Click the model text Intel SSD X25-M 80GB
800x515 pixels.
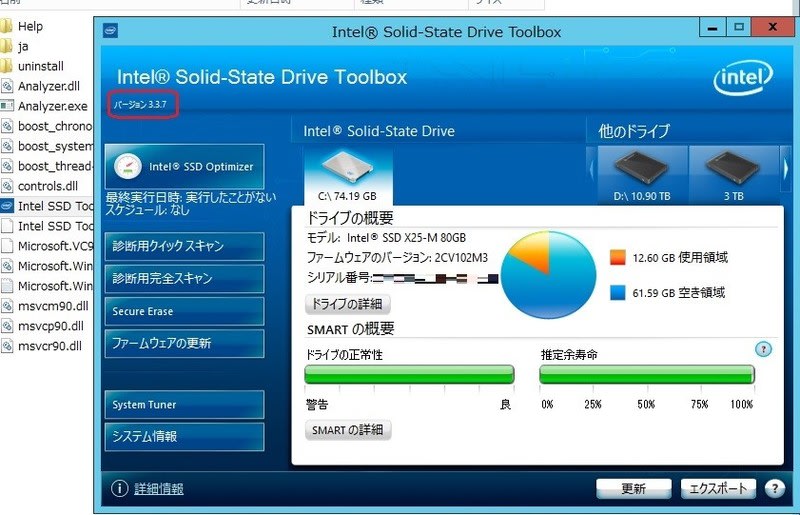[406, 238]
